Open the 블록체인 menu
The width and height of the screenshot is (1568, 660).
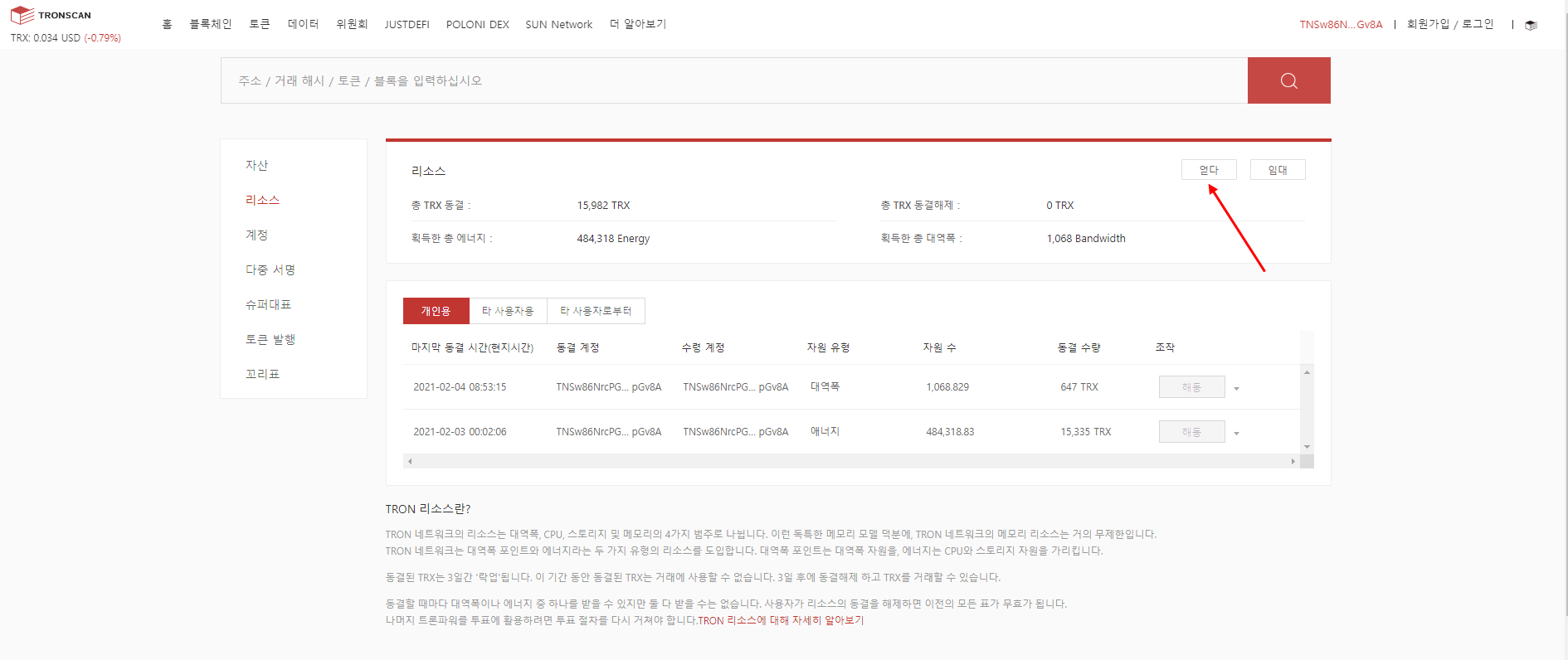210,24
